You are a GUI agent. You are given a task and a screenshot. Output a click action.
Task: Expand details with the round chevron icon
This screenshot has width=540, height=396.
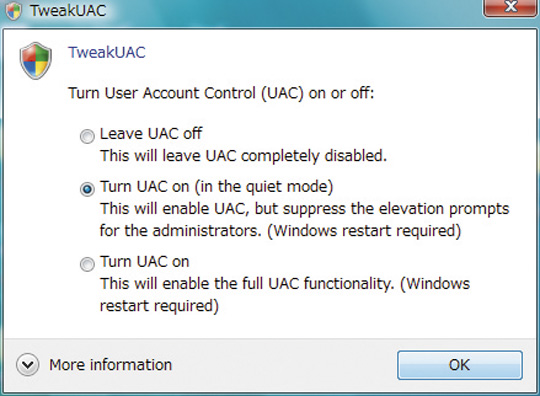coord(27,365)
